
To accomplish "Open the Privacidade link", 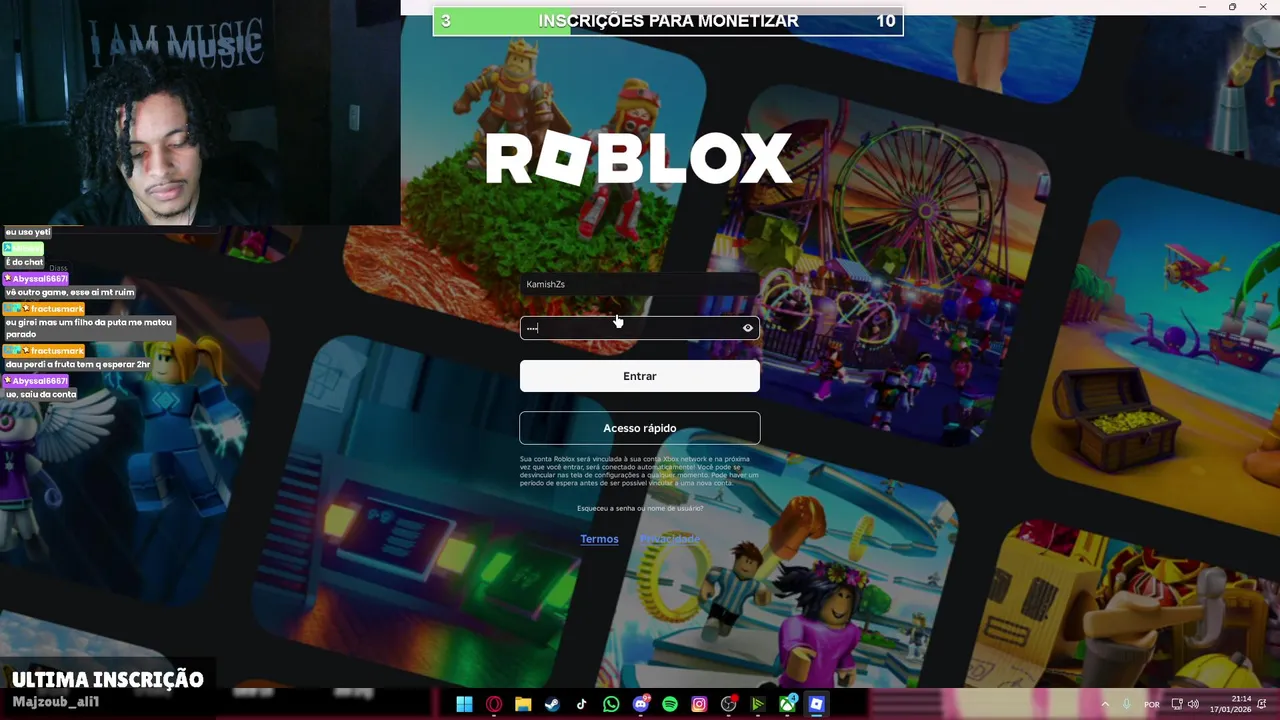I will (669, 539).
